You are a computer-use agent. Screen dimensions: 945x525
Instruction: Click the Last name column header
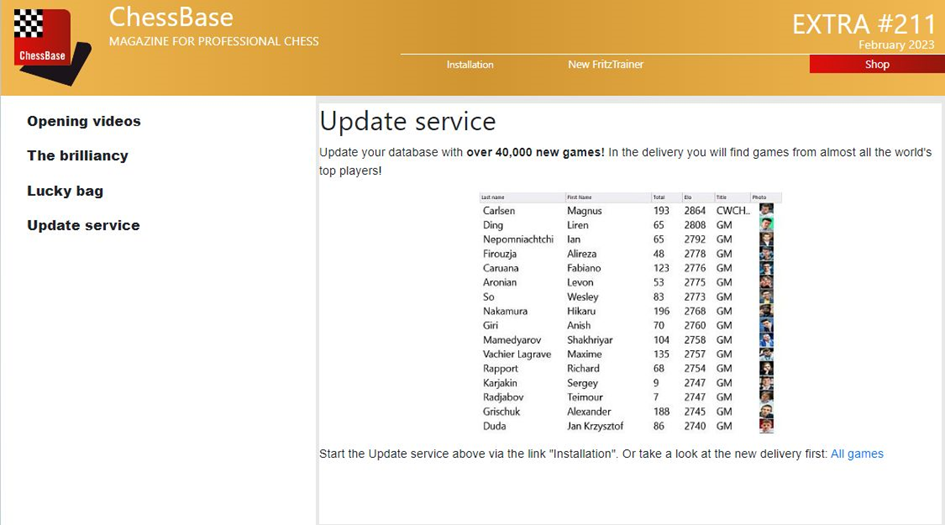pos(522,197)
